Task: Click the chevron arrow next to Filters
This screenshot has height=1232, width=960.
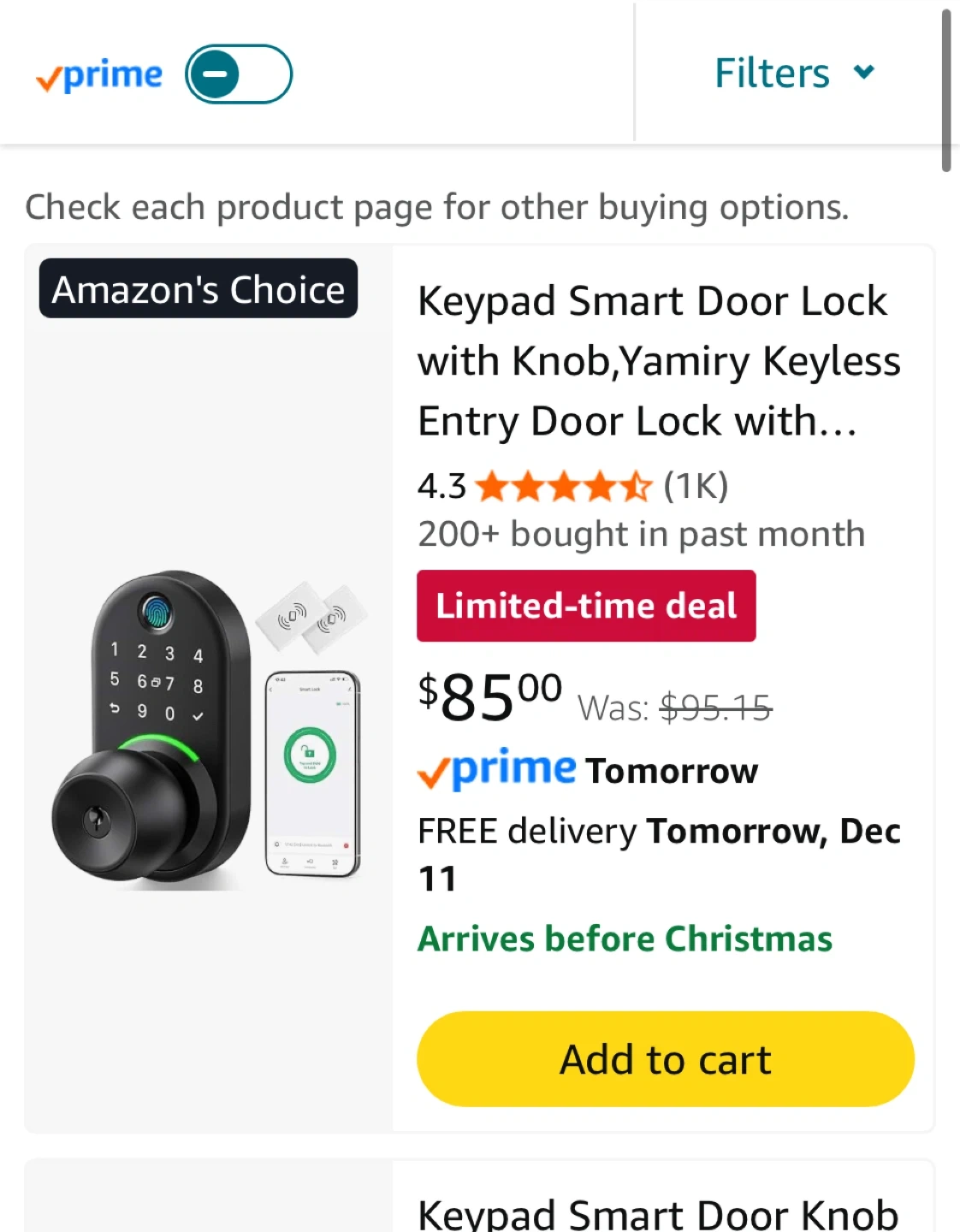Action: pyautogui.click(x=864, y=72)
